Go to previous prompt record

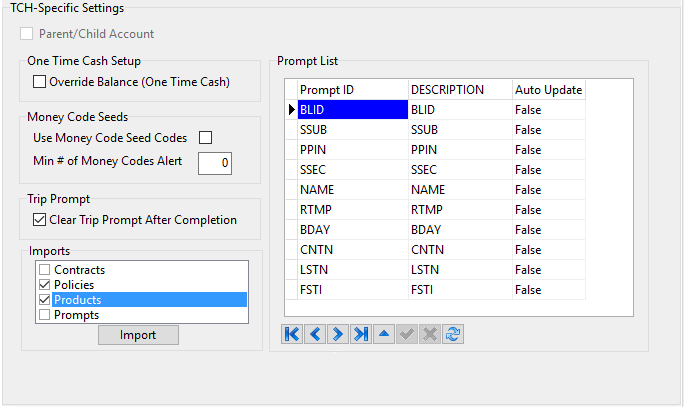(315, 334)
